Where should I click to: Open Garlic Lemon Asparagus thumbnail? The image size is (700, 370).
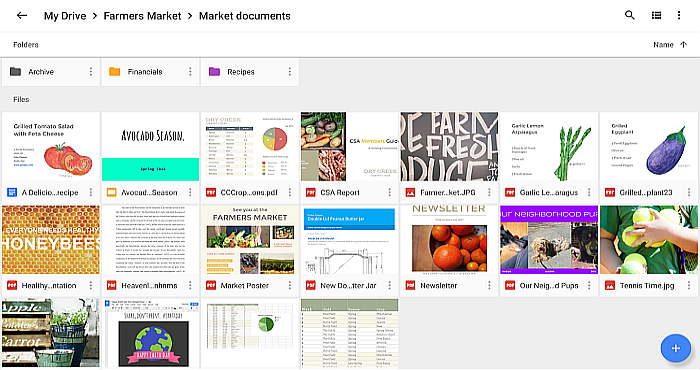point(549,146)
